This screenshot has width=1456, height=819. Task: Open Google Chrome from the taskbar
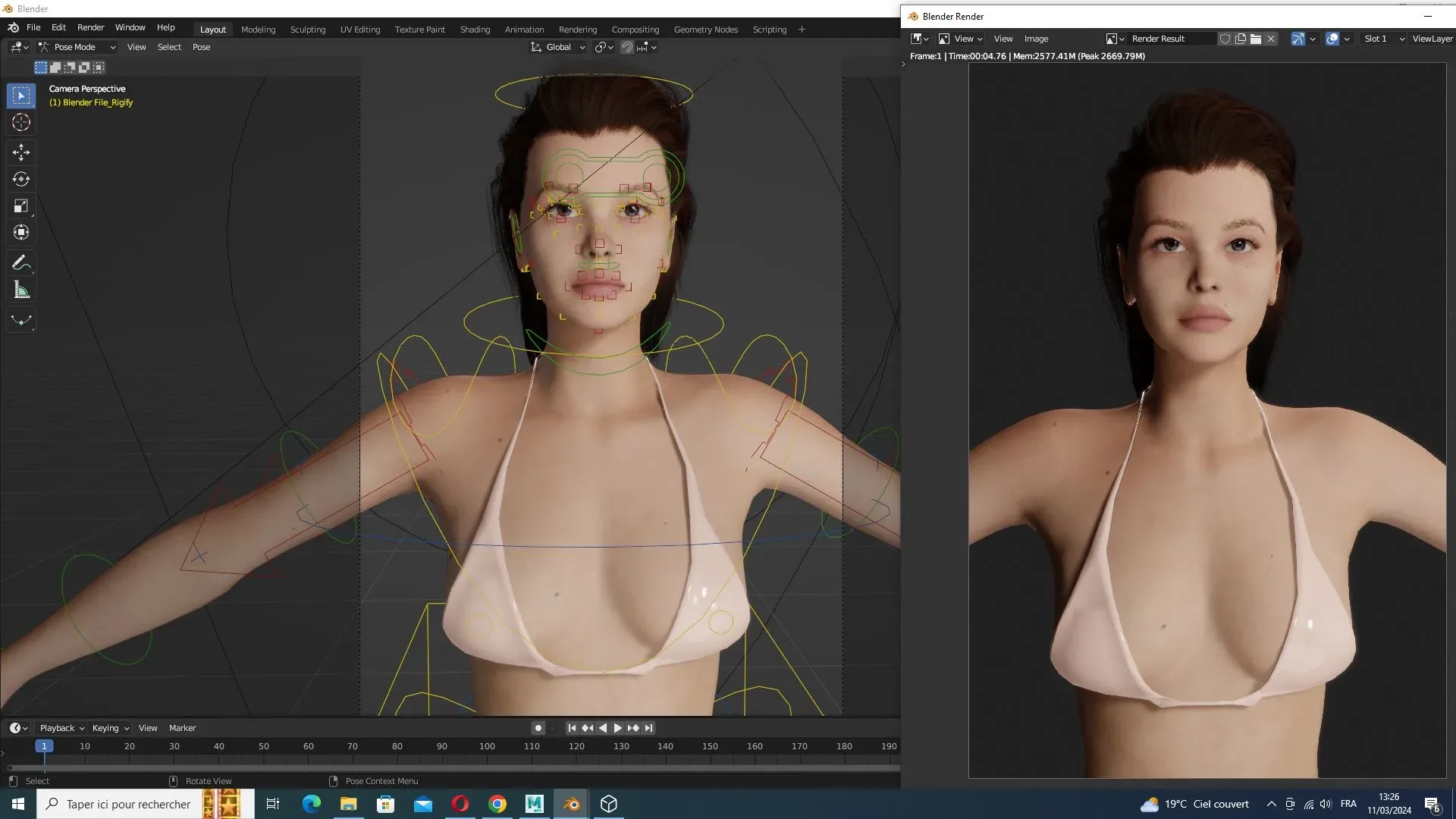[497, 804]
